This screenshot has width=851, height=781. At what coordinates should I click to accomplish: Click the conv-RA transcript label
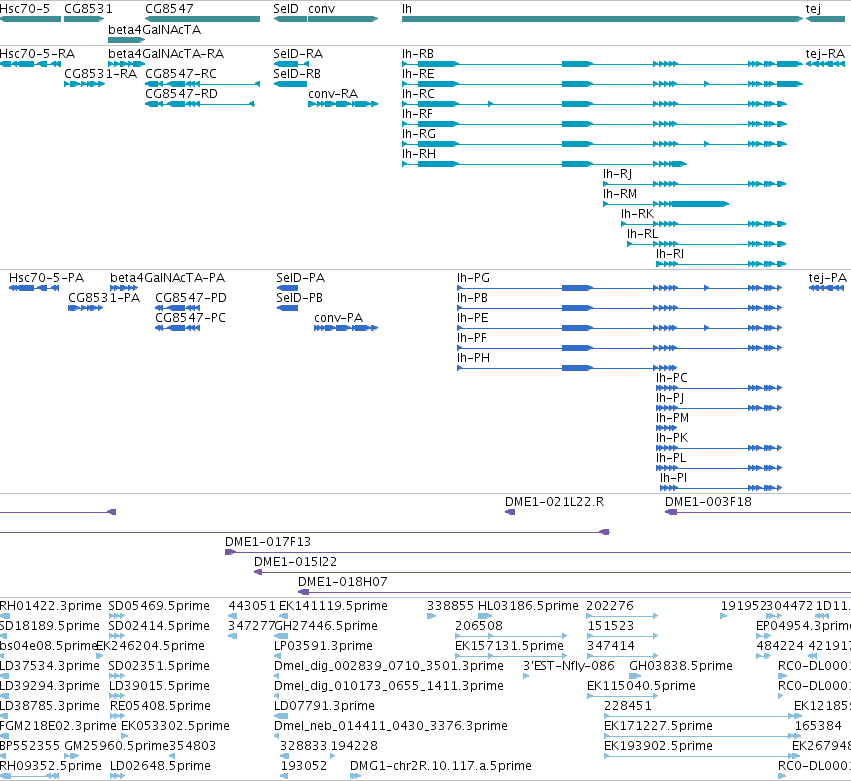pos(333,94)
